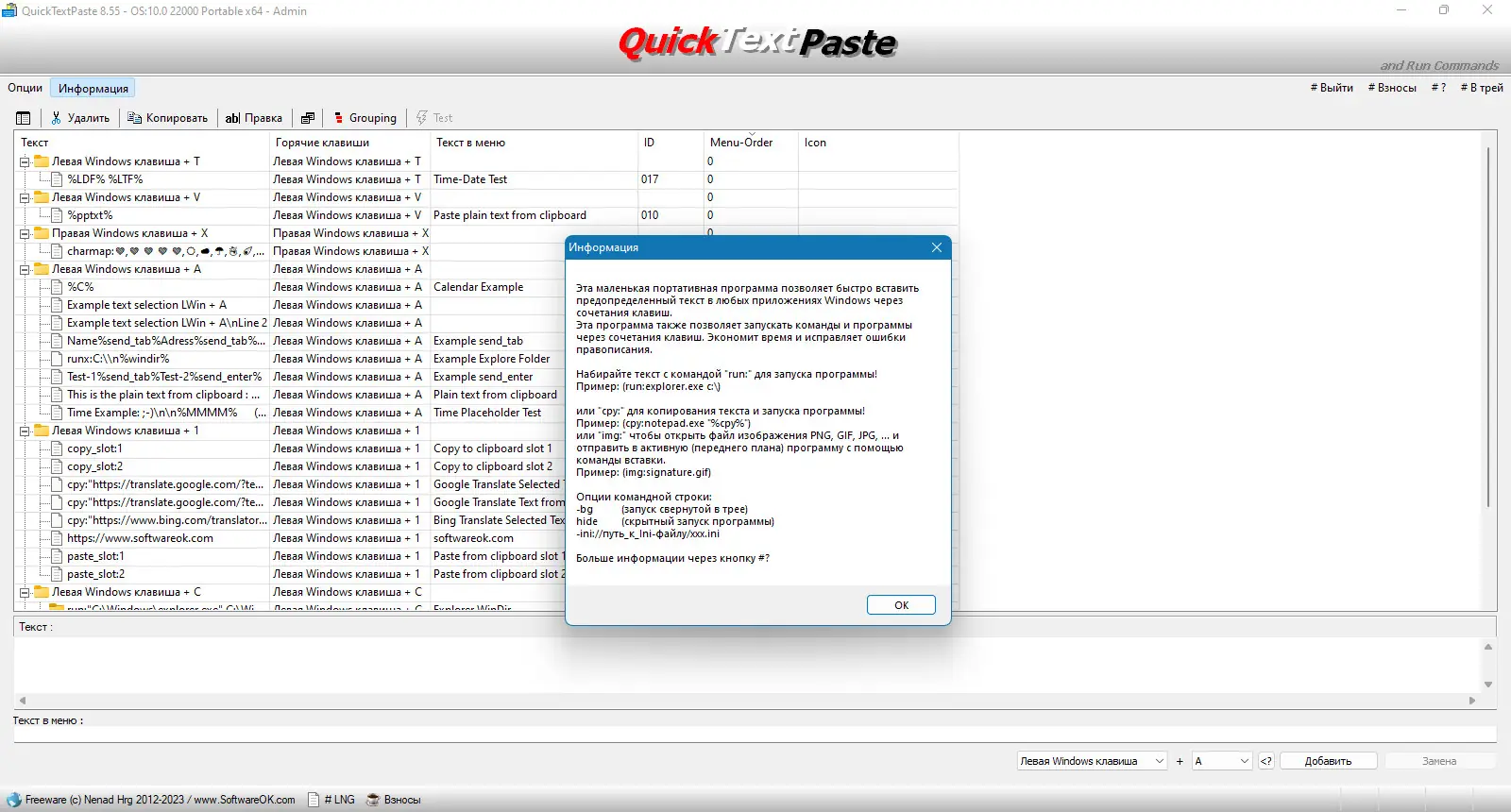The image size is (1511, 812).
Task: Click the folder icon of Правая Windows клавиша + X
Action: [x=42, y=233]
